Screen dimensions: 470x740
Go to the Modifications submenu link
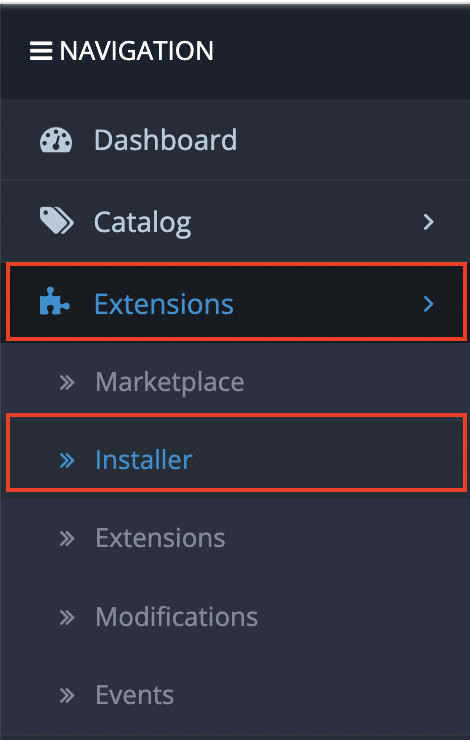click(176, 616)
